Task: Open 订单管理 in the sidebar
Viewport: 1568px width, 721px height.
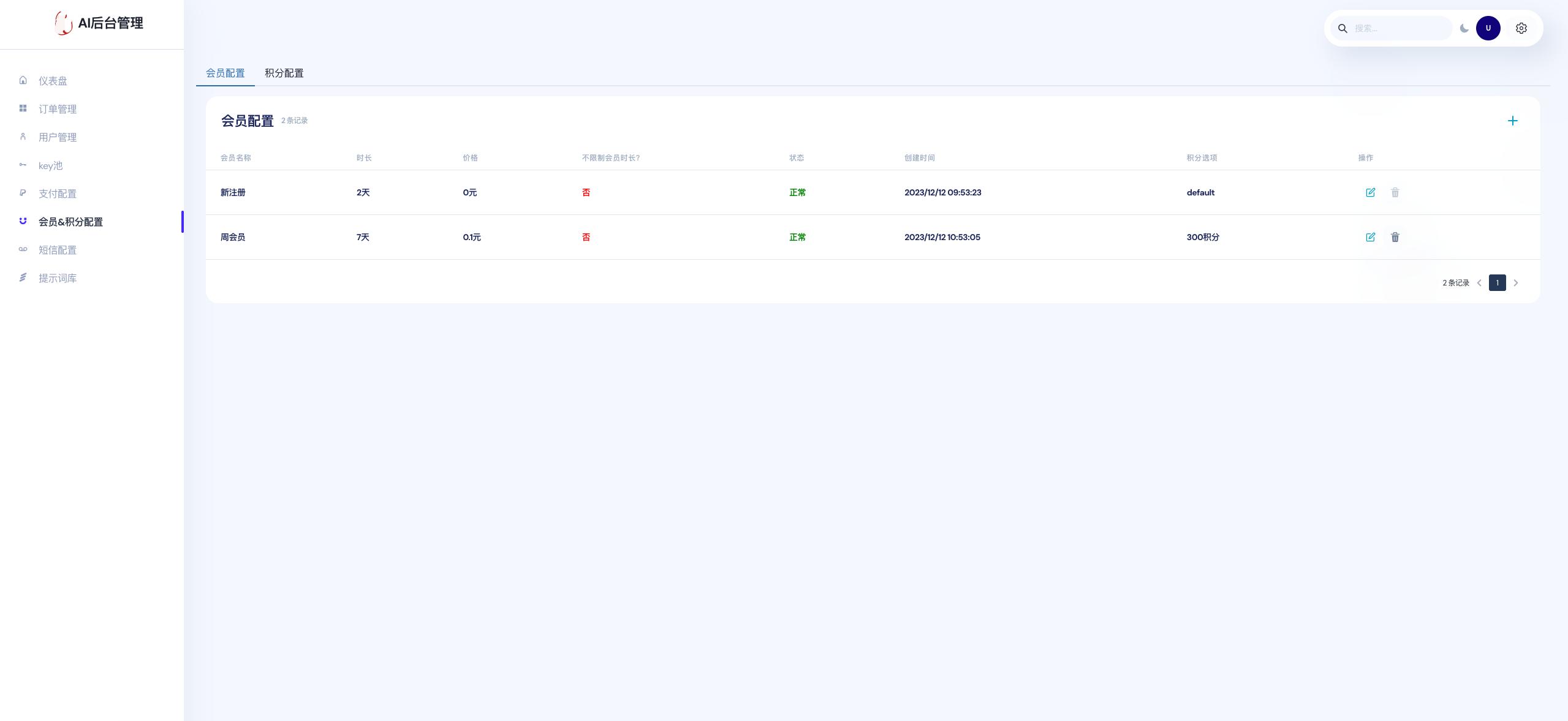Action: (58, 109)
